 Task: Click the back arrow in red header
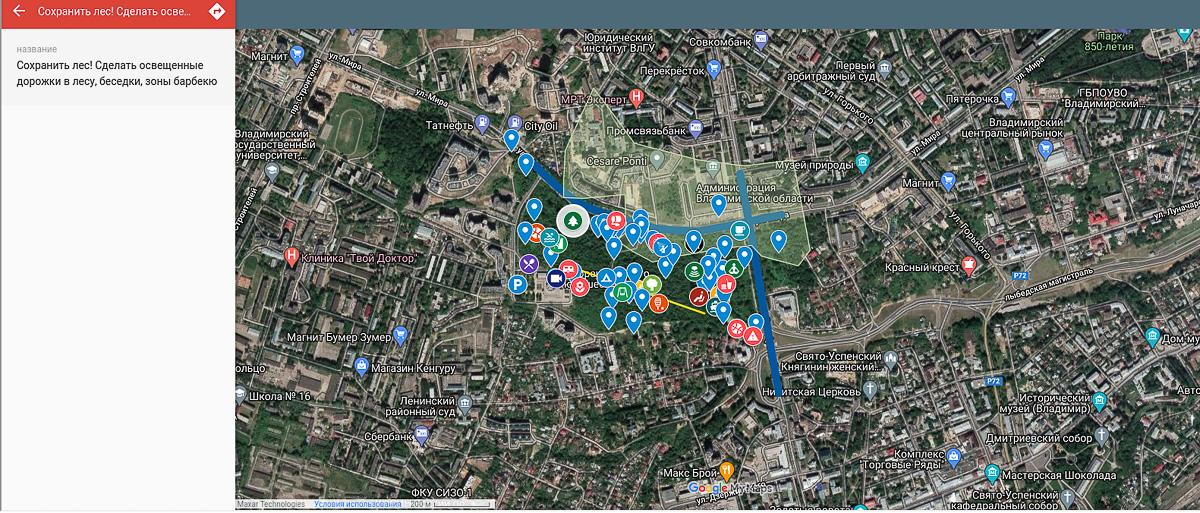(x=18, y=12)
